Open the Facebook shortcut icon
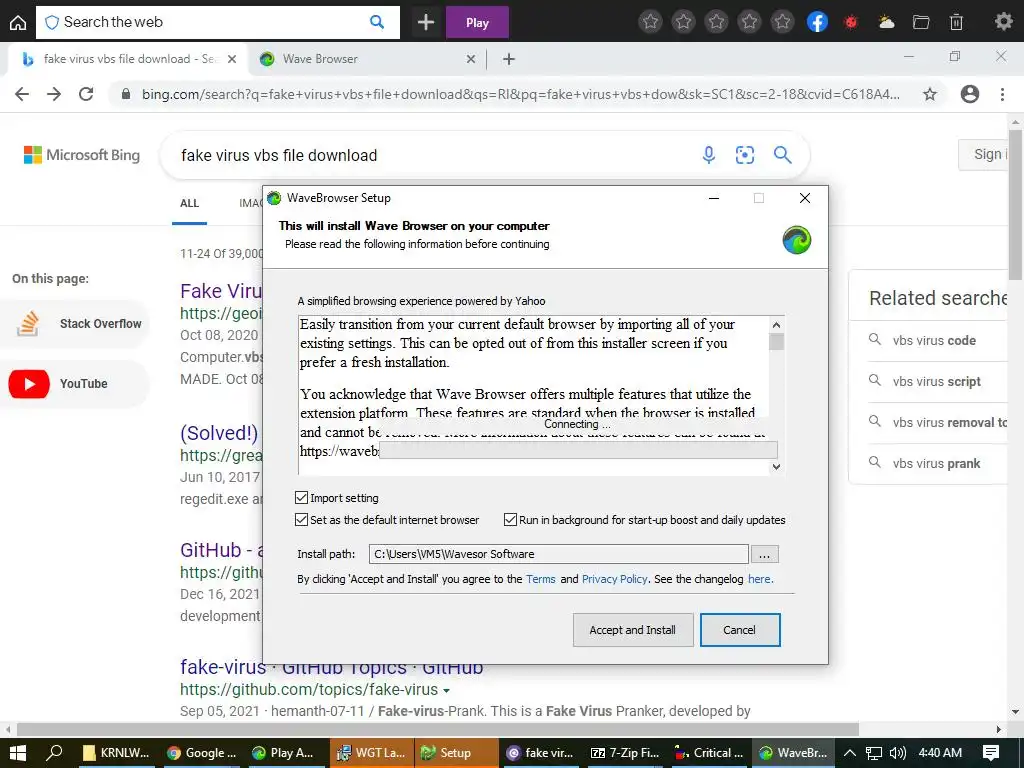 point(817,22)
